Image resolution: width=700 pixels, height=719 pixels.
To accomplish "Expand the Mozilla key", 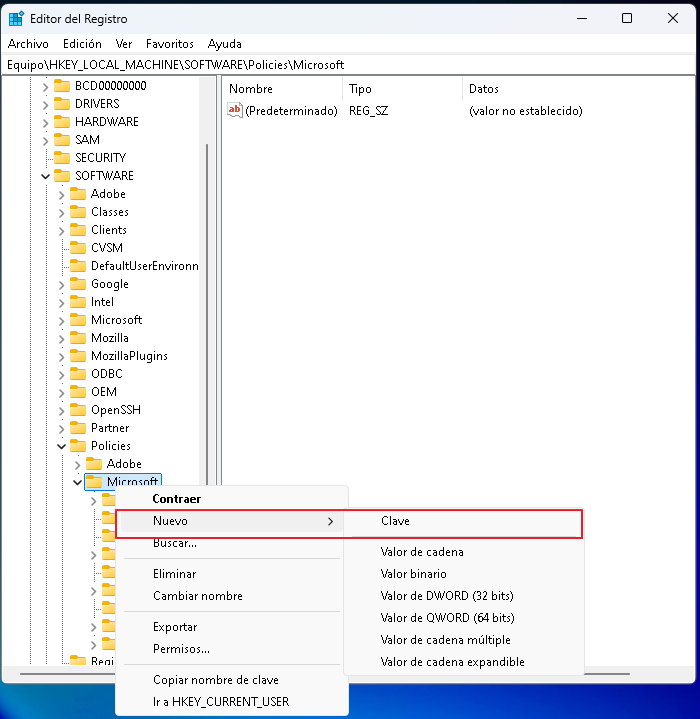I will (x=61, y=339).
